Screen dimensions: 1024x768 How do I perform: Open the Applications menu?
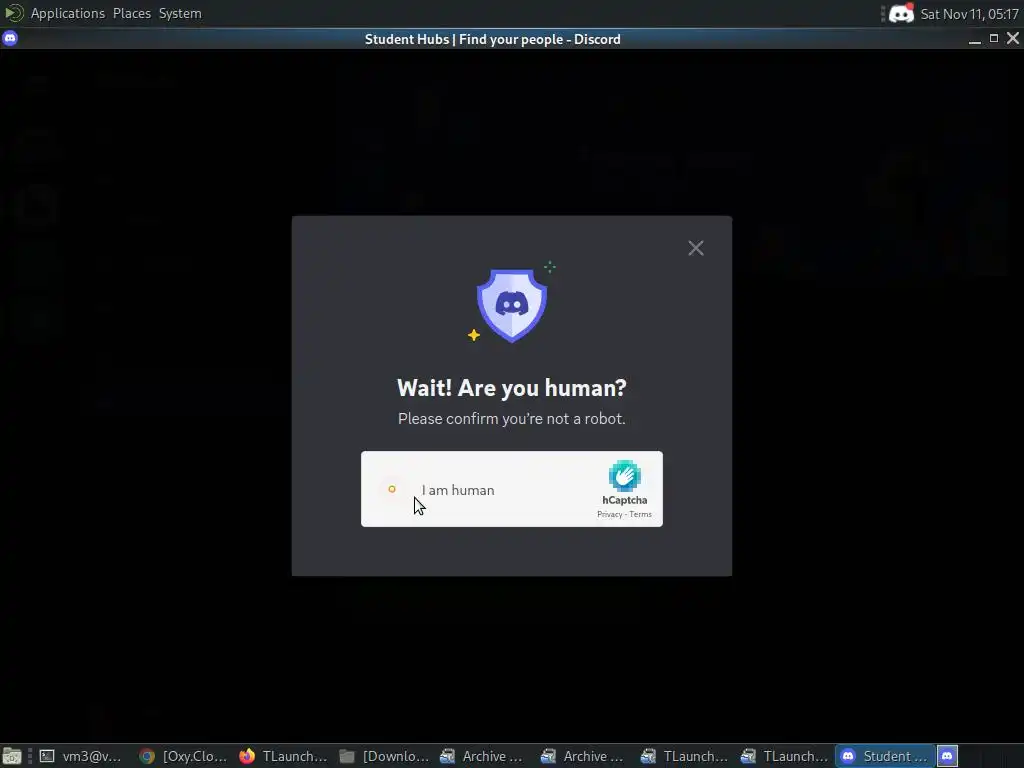(x=68, y=13)
